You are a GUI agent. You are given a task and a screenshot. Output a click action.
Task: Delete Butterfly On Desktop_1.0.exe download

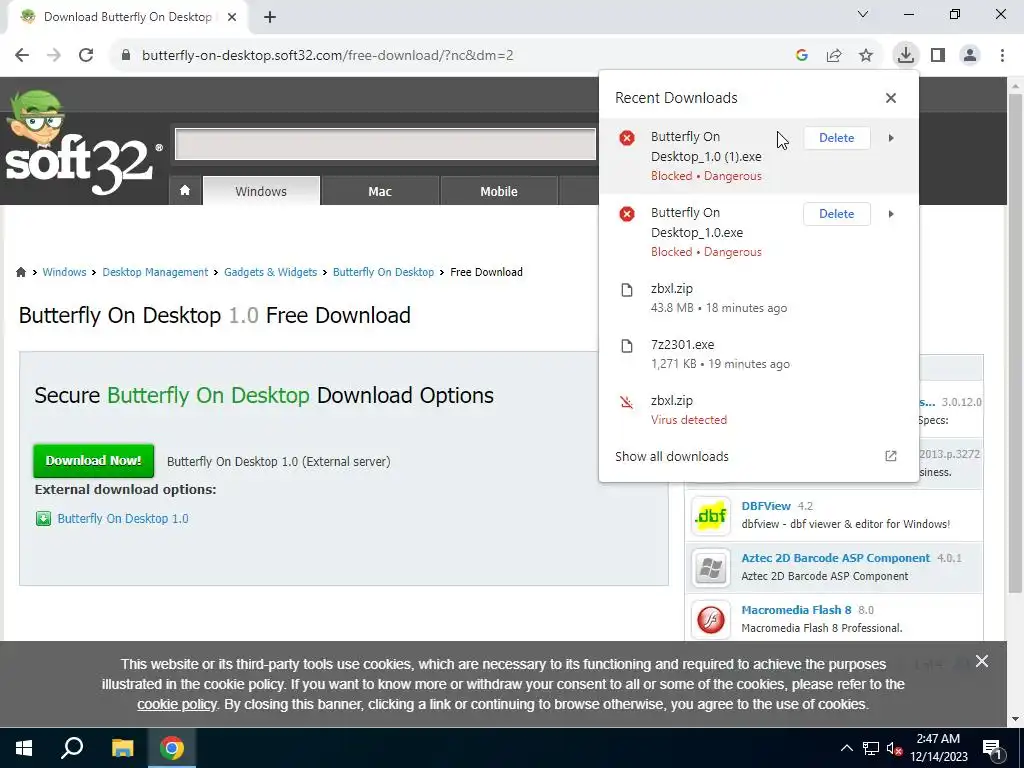[837, 214]
